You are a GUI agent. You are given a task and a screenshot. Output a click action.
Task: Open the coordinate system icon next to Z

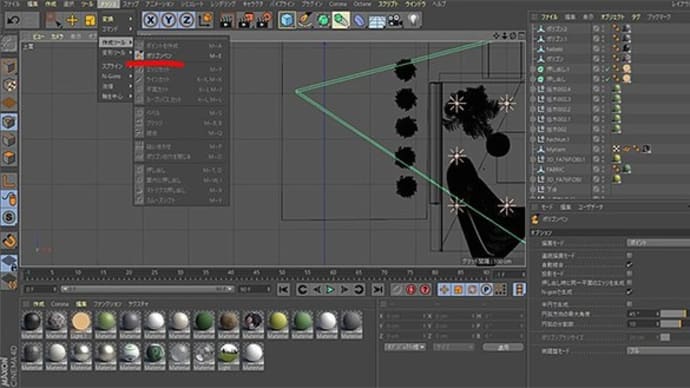click(205, 20)
